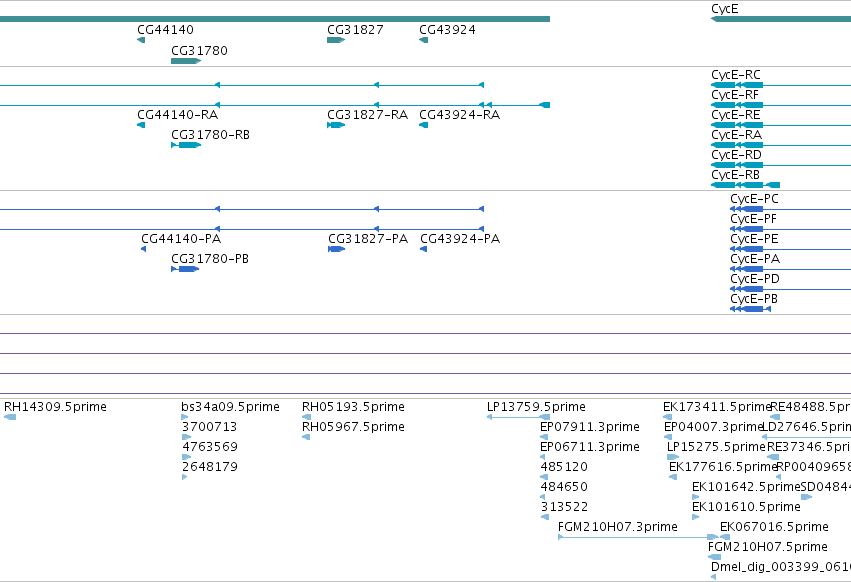Screen dimensions: 851x582
Task: Click the RH05967.5prime EST label
Action: [x=353, y=427]
